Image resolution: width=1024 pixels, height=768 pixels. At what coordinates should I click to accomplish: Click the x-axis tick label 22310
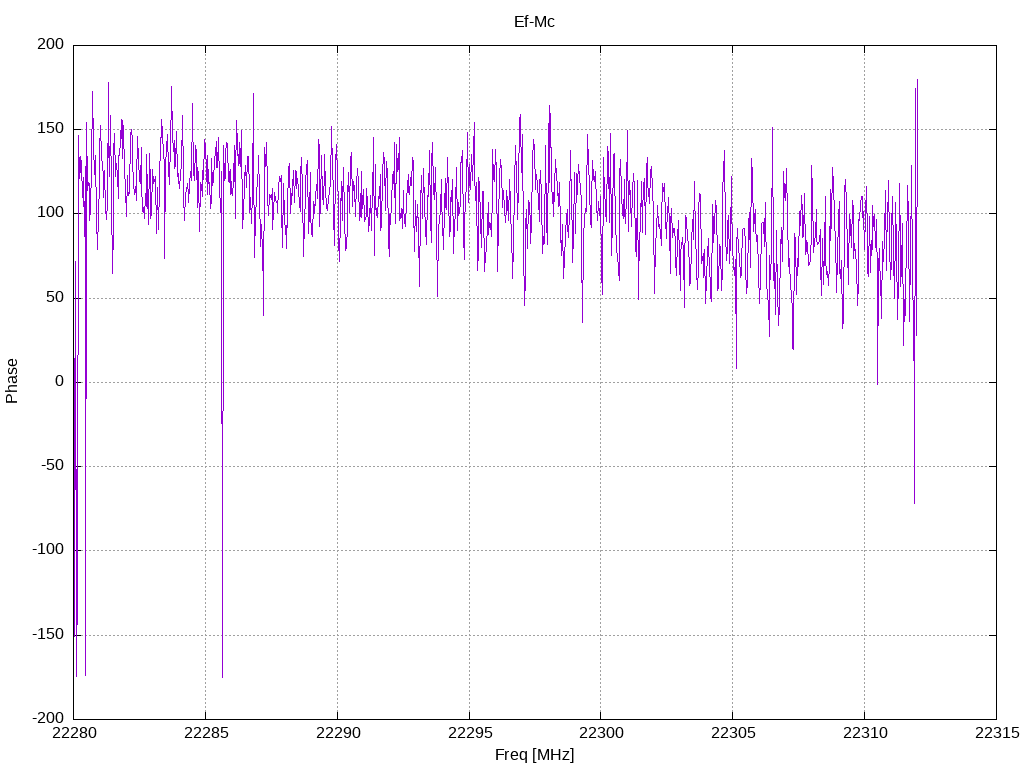[x=865, y=733]
